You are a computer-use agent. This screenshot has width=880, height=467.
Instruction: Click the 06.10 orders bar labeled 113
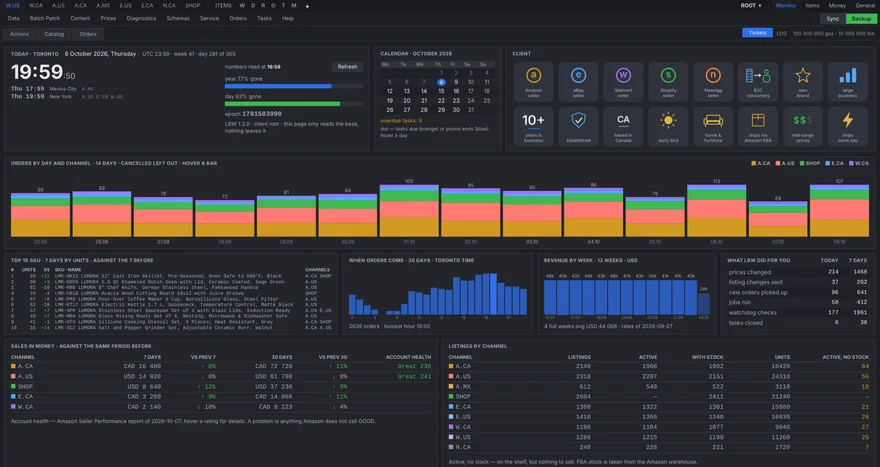tap(717, 210)
